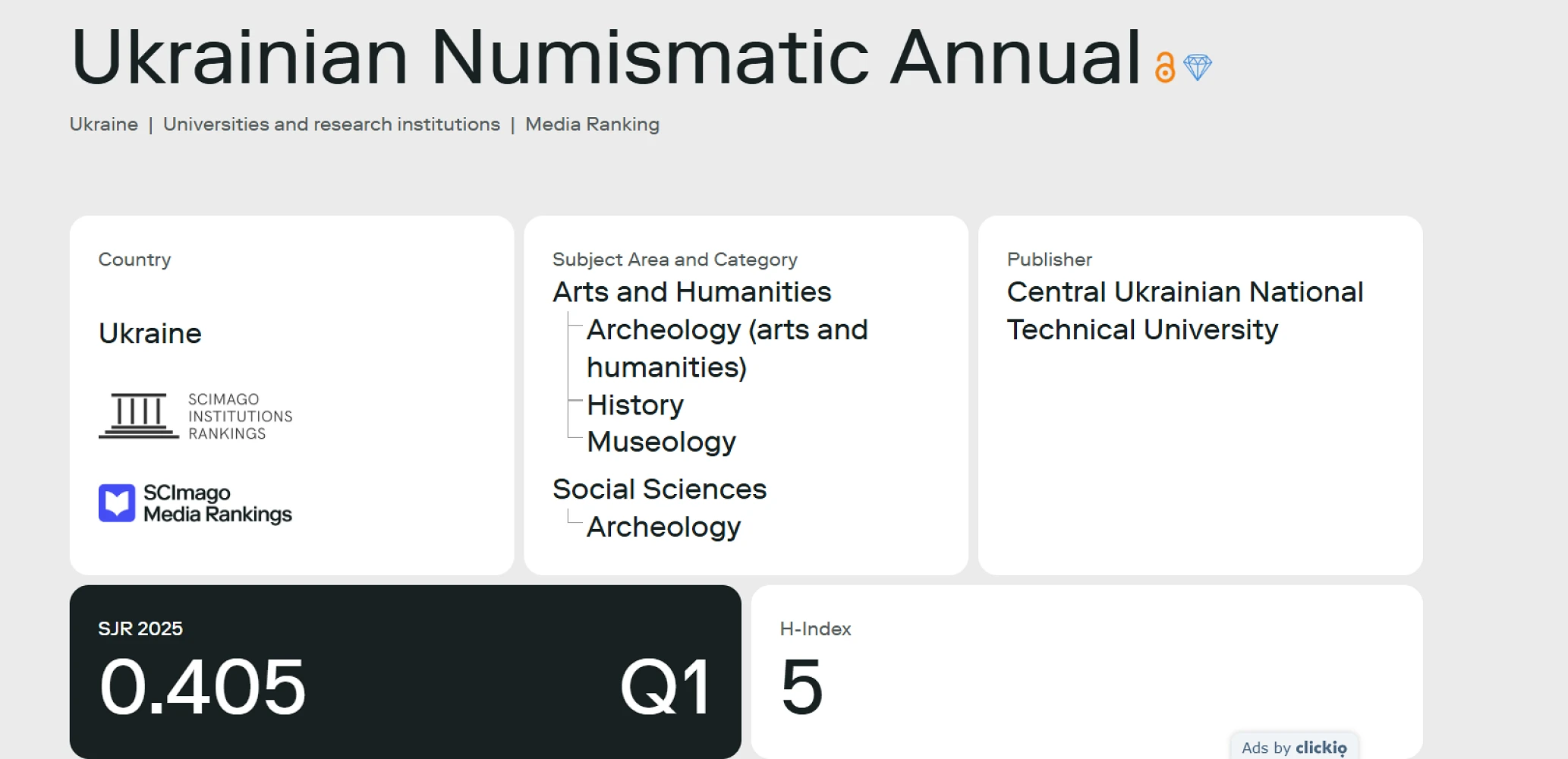Click the orange open access lock icon
The height and width of the screenshot is (759, 1568).
pyautogui.click(x=1164, y=68)
